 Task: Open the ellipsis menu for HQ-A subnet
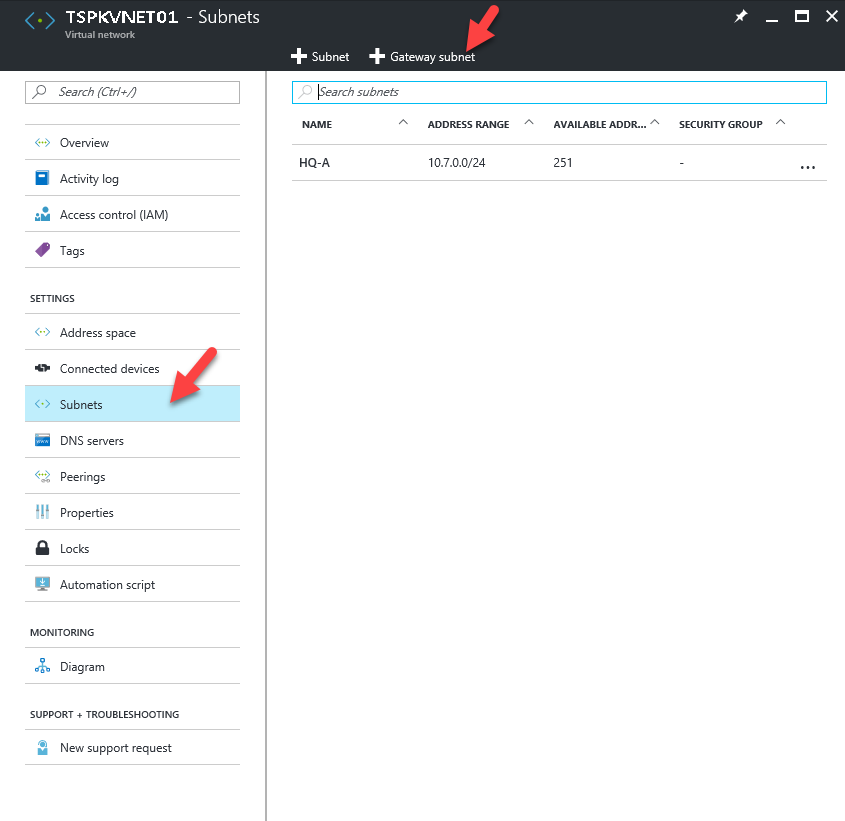click(807, 167)
